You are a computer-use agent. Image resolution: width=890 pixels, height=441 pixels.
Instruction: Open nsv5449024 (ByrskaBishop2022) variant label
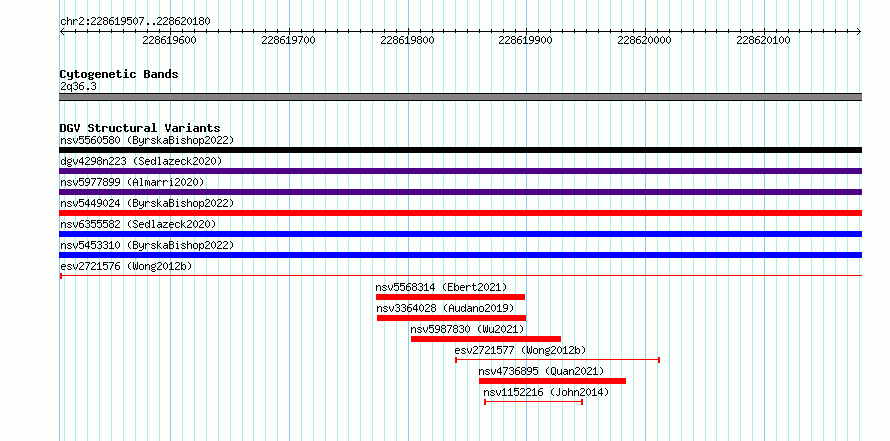point(147,203)
